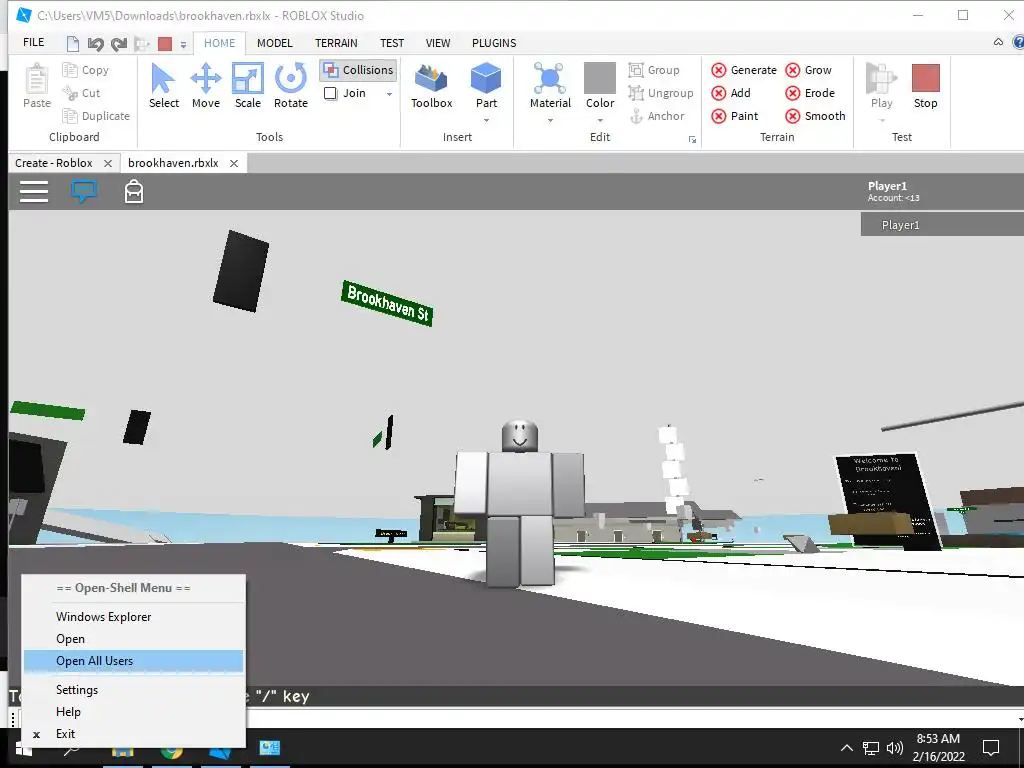Expand the Color dropdown arrow

[600, 120]
